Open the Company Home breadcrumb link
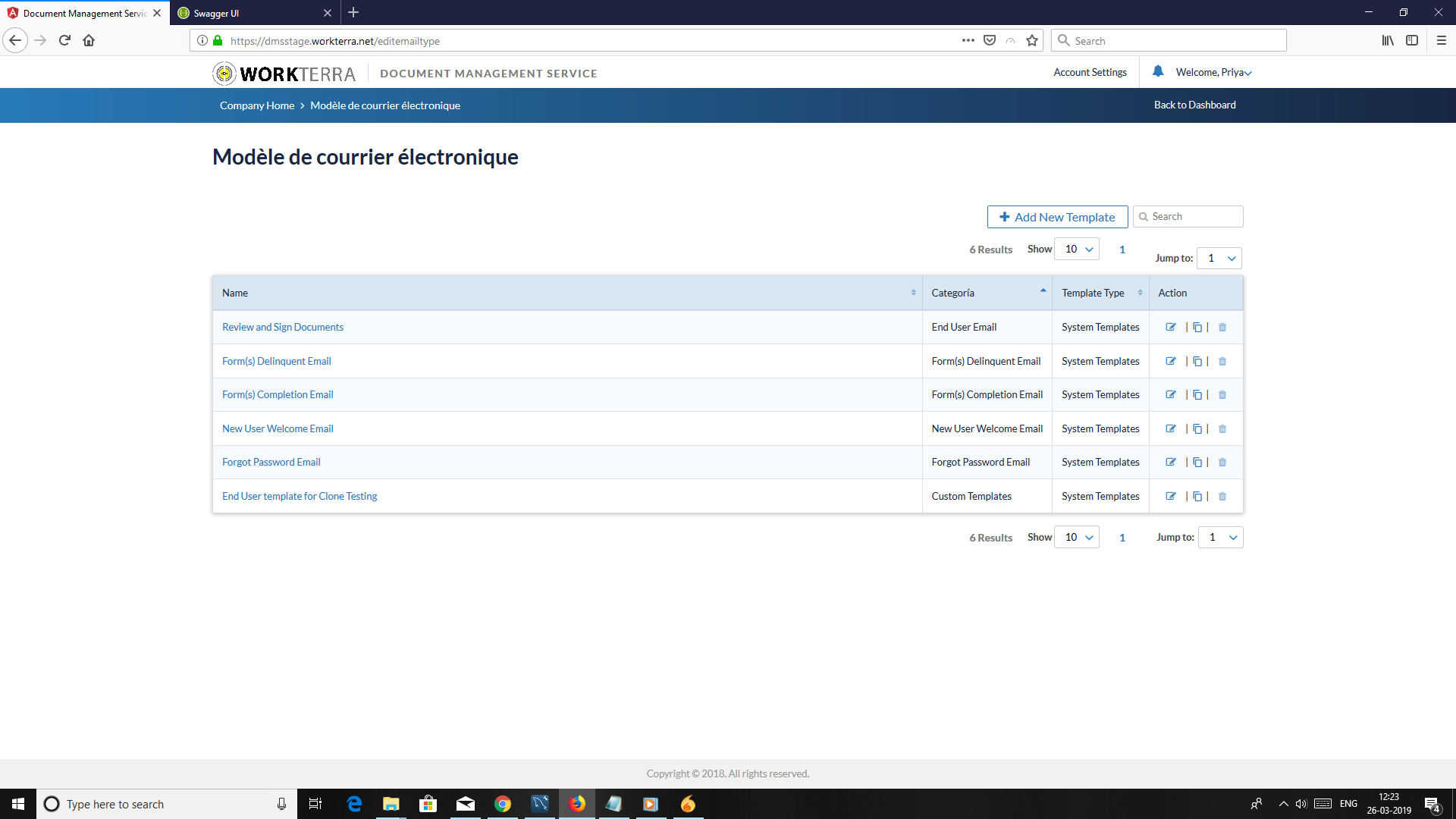Screen dimensions: 1456x819 (256, 105)
